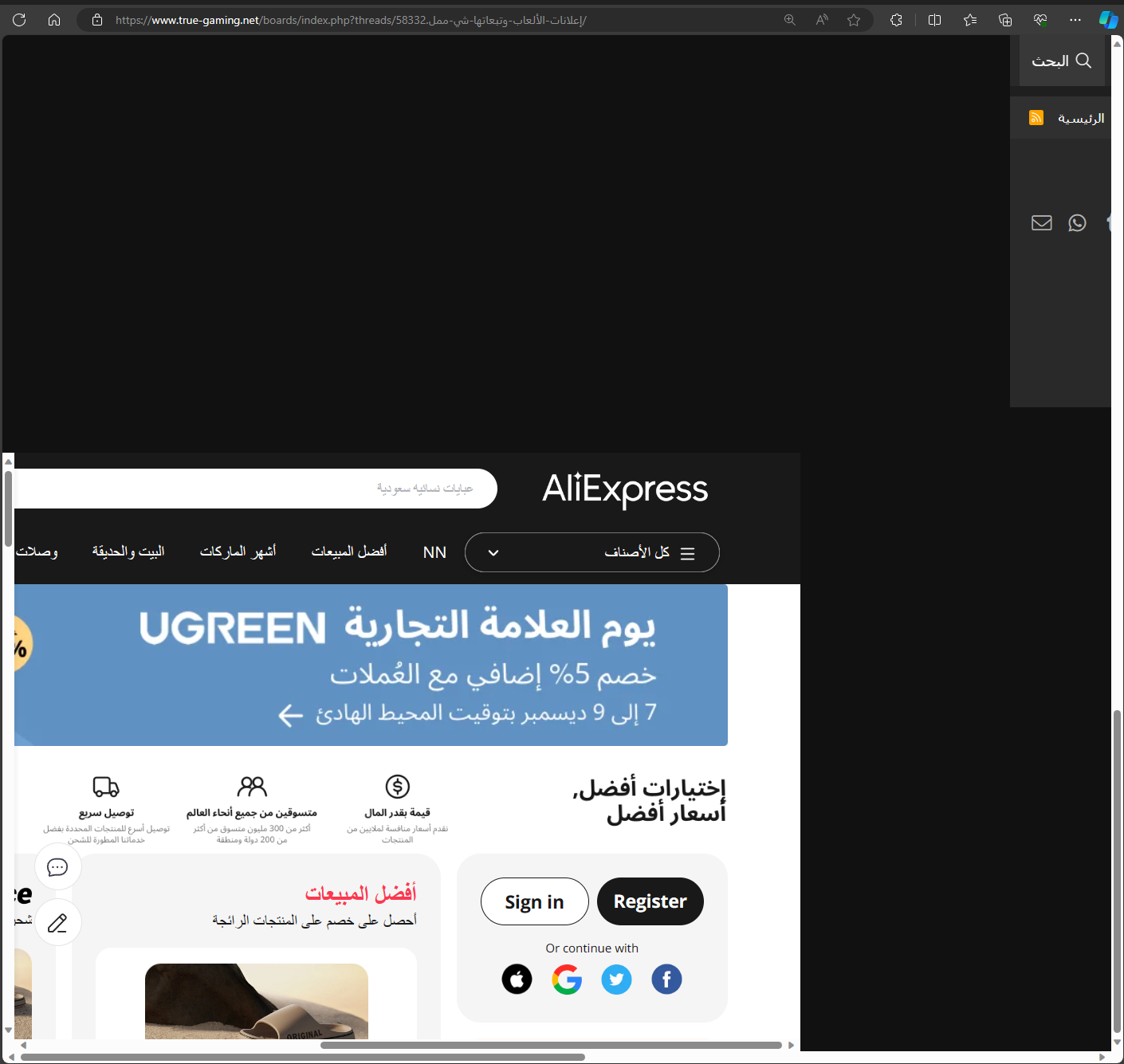Click the page vertical scrollbar thumb
Viewport: 1124px width, 1064px height.
pyautogui.click(x=1117, y=871)
